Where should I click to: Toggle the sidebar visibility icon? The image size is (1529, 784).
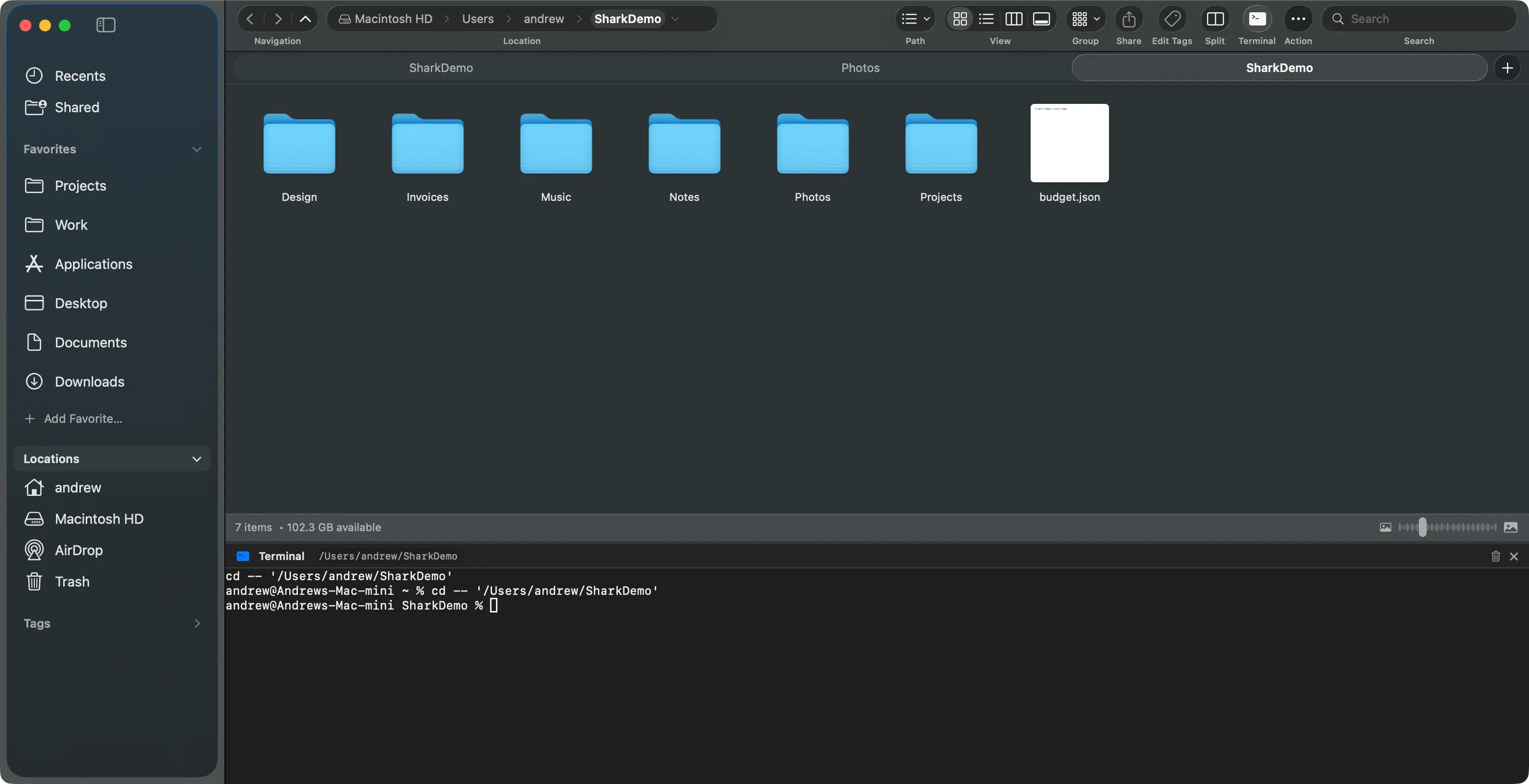tap(106, 25)
